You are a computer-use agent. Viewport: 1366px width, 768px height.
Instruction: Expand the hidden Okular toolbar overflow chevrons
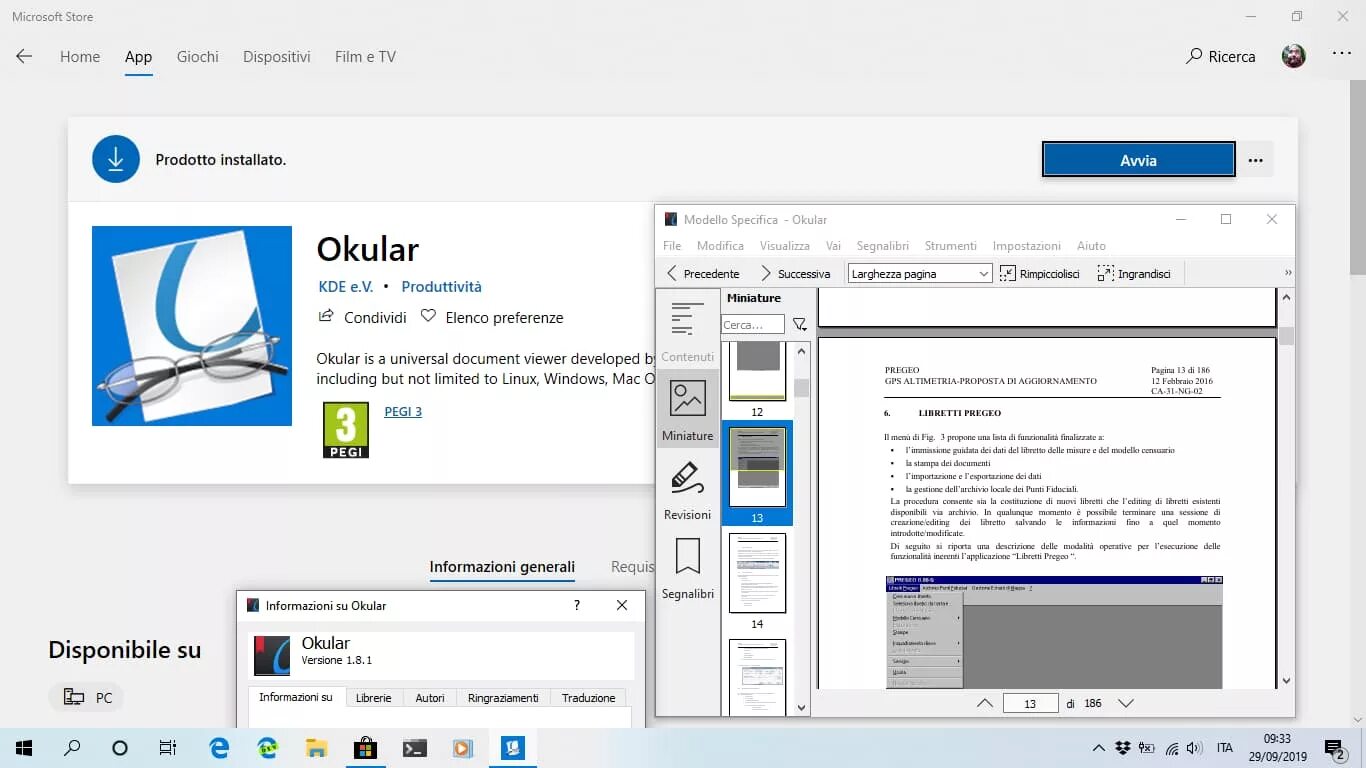click(x=1287, y=273)
